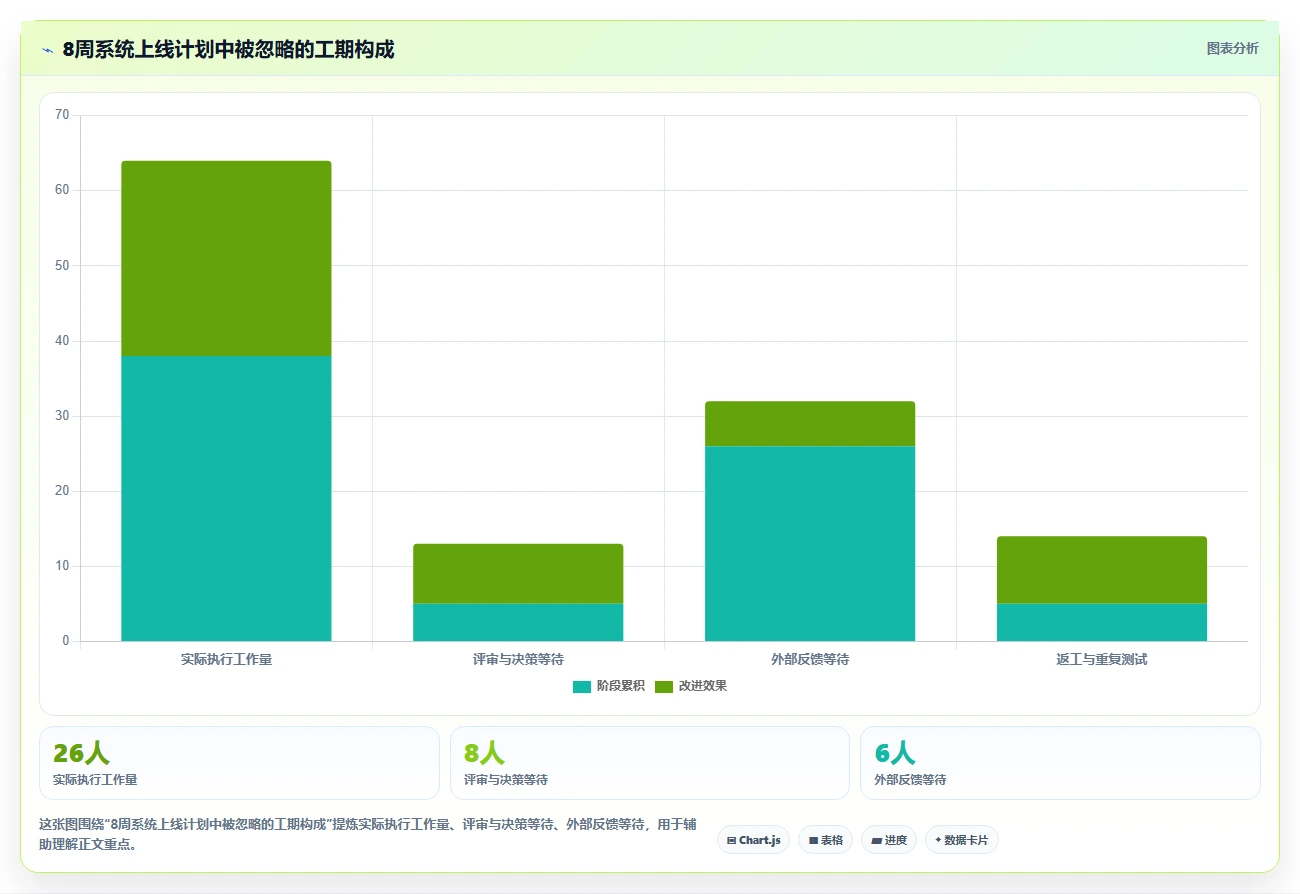Image resolution: width=1300 pixels, height=894 pixels.
Task: Click the teal 阶段累积 legend color box
Action: (582, 686)
